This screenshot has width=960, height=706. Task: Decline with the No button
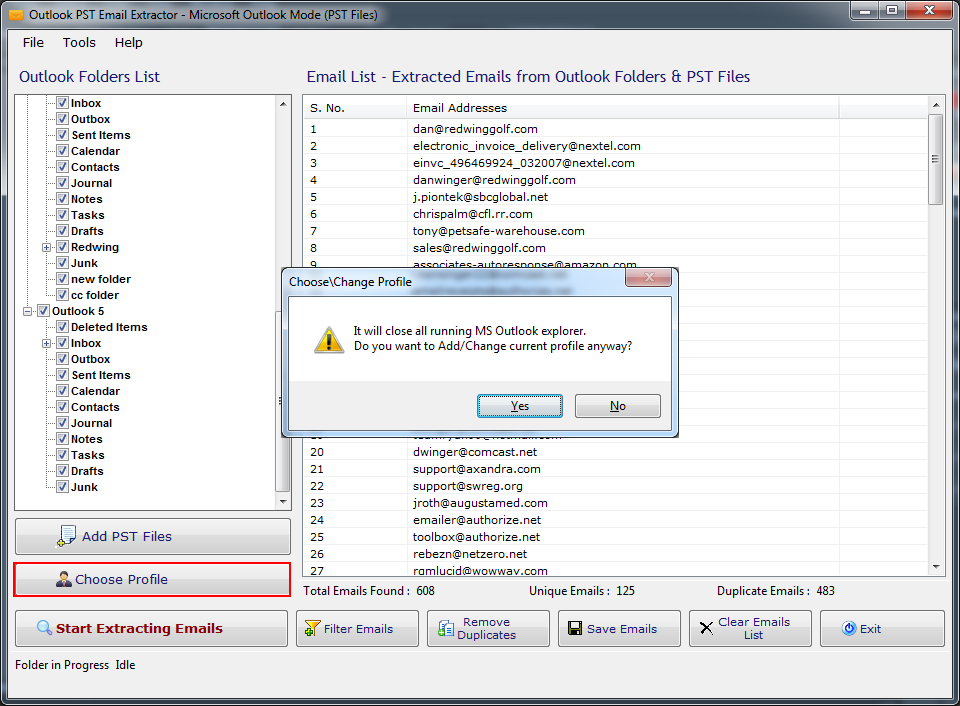618,406
